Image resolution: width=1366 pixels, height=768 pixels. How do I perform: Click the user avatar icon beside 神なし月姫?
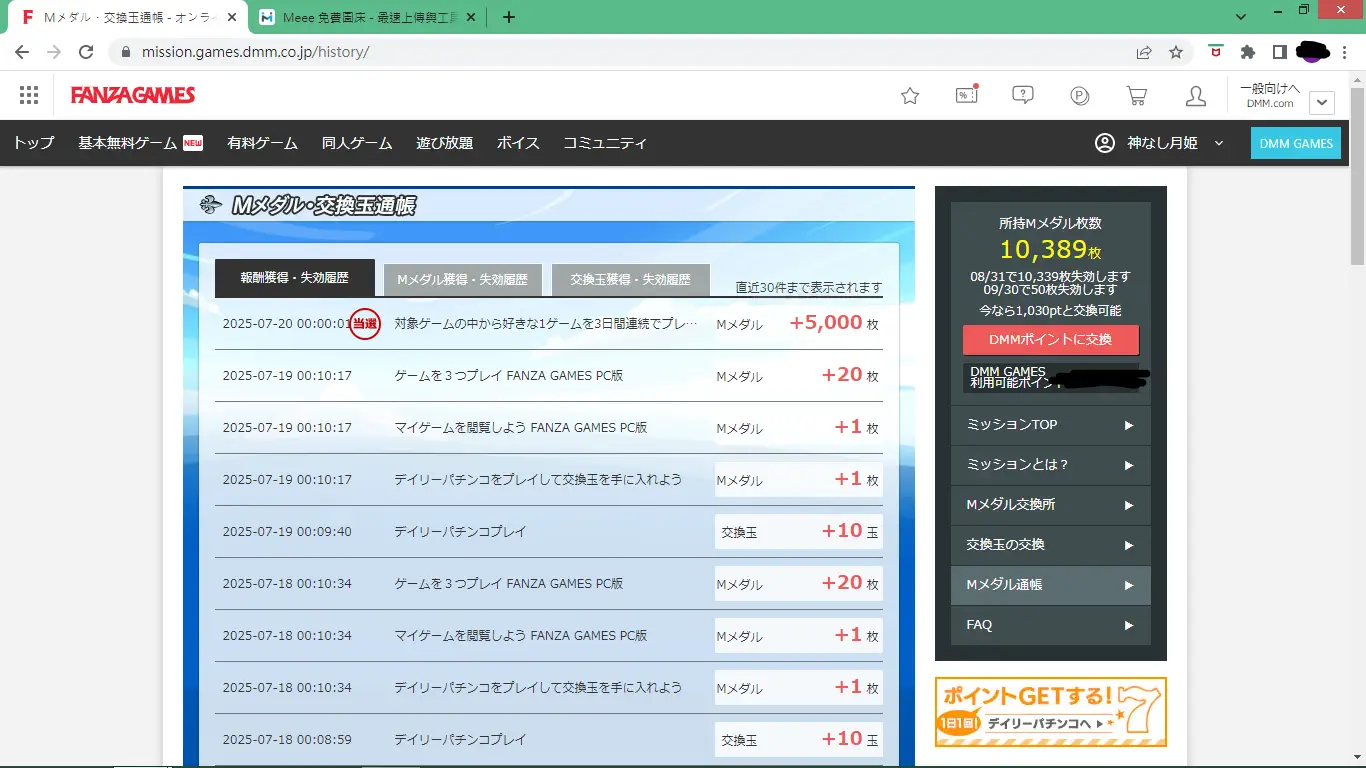click(x=1105, y=143)
